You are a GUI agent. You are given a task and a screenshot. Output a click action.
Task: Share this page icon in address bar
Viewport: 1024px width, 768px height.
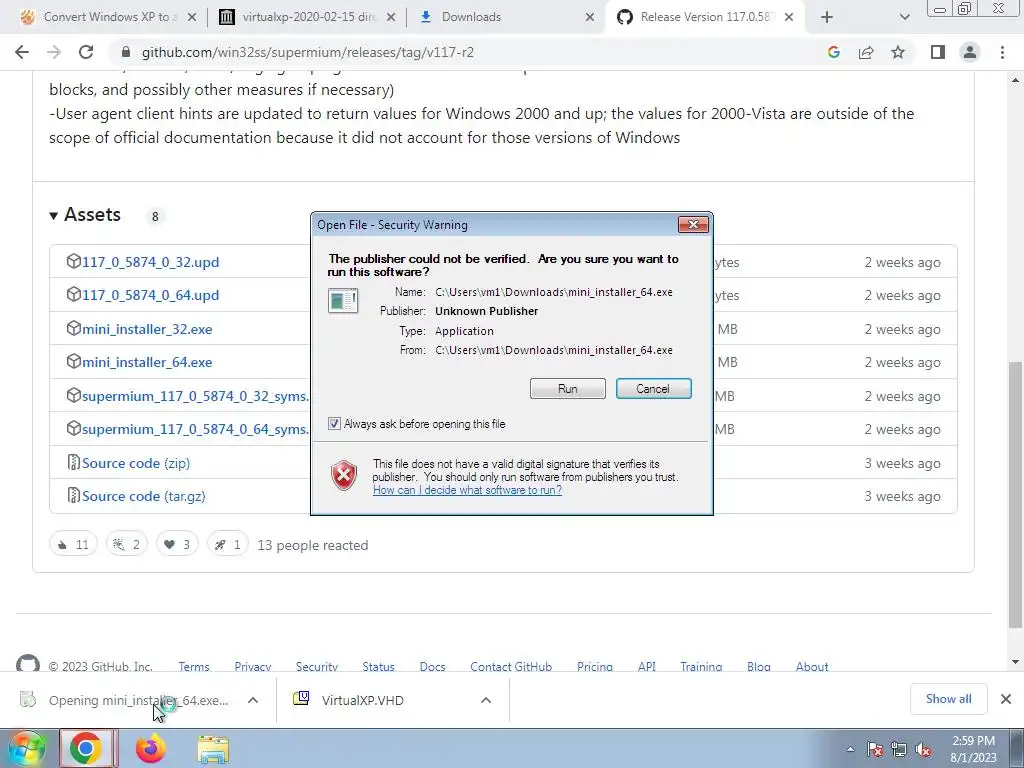866,52
